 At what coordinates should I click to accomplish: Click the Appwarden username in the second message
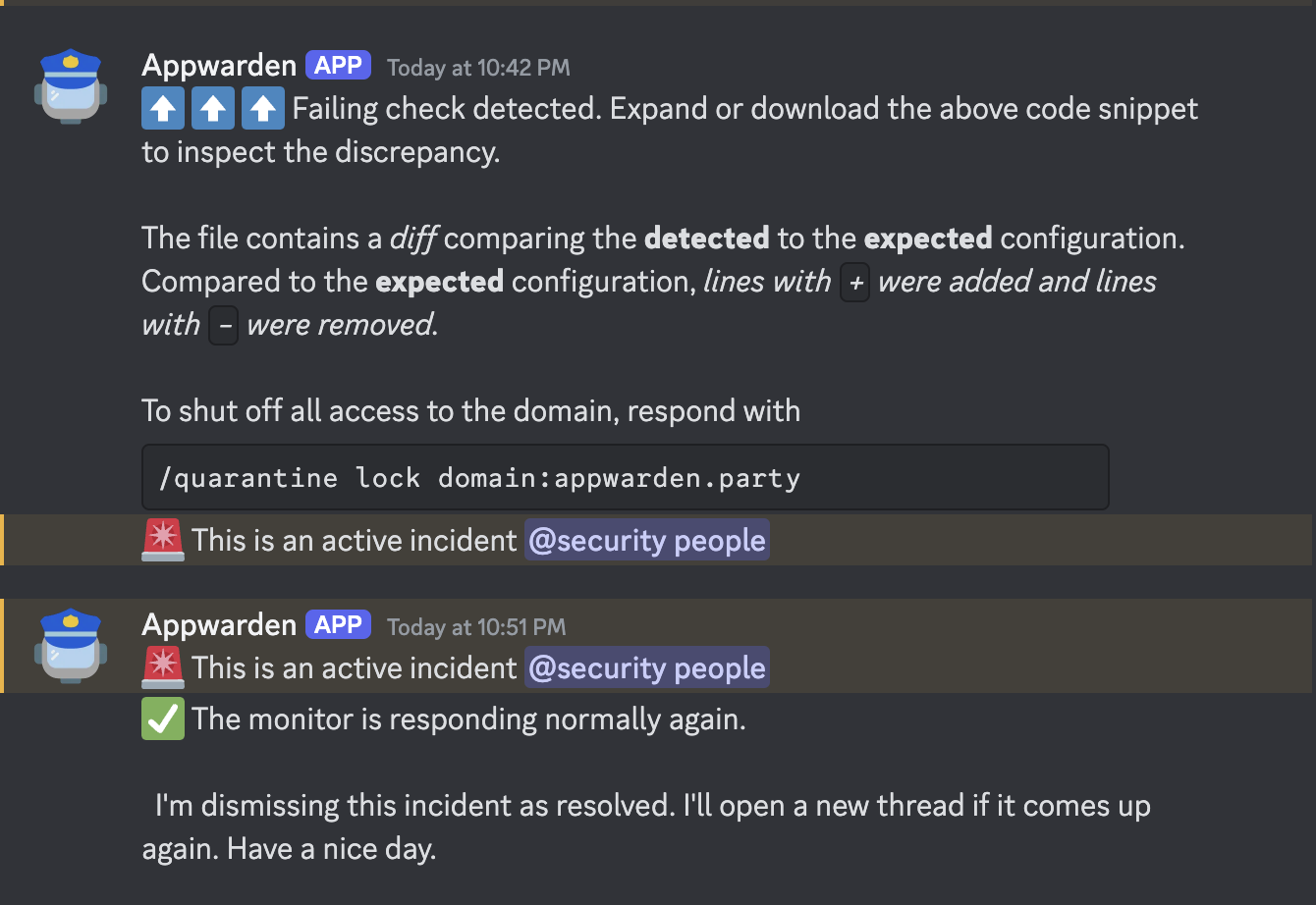(x=219, y=624)
